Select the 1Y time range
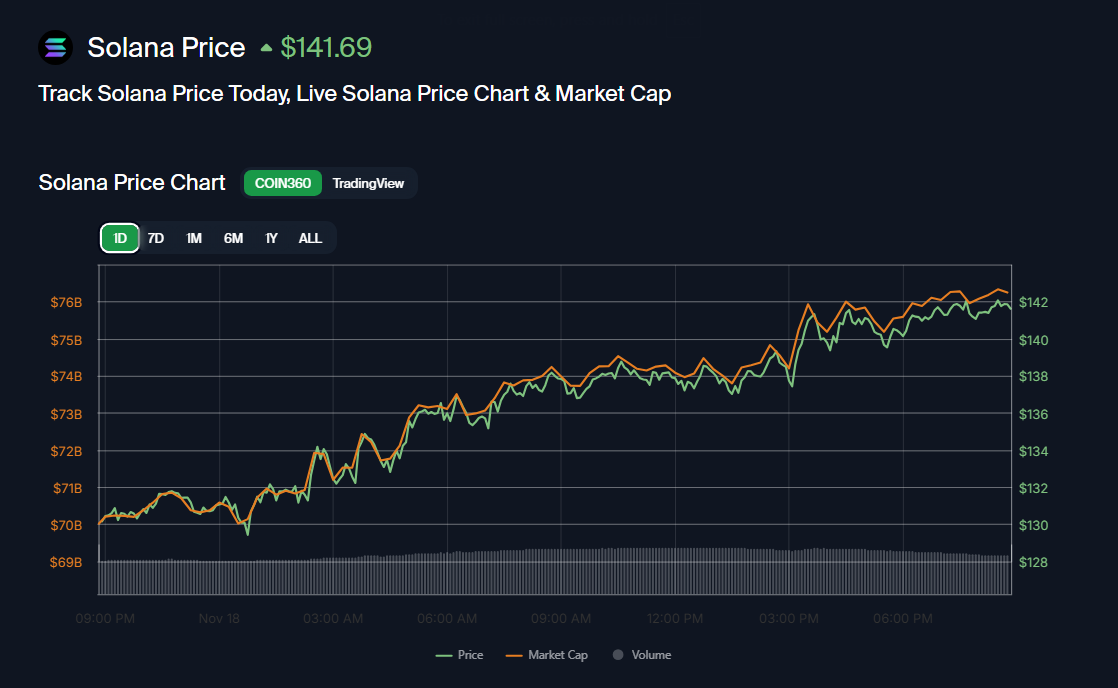Viewport: 1118px width, 688px height. coord(271,238)
